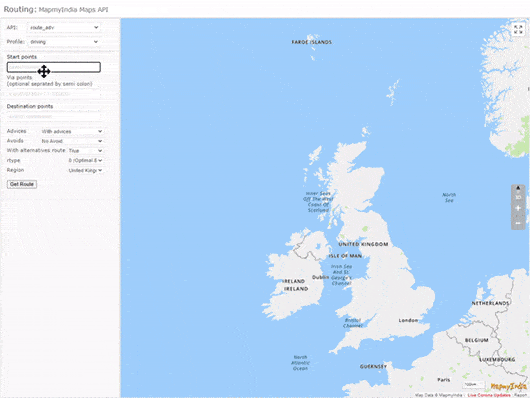Click the MapmyIndia logo on map
The height and width of the screenshot is (398, 530).
click(x=508, y=386)
